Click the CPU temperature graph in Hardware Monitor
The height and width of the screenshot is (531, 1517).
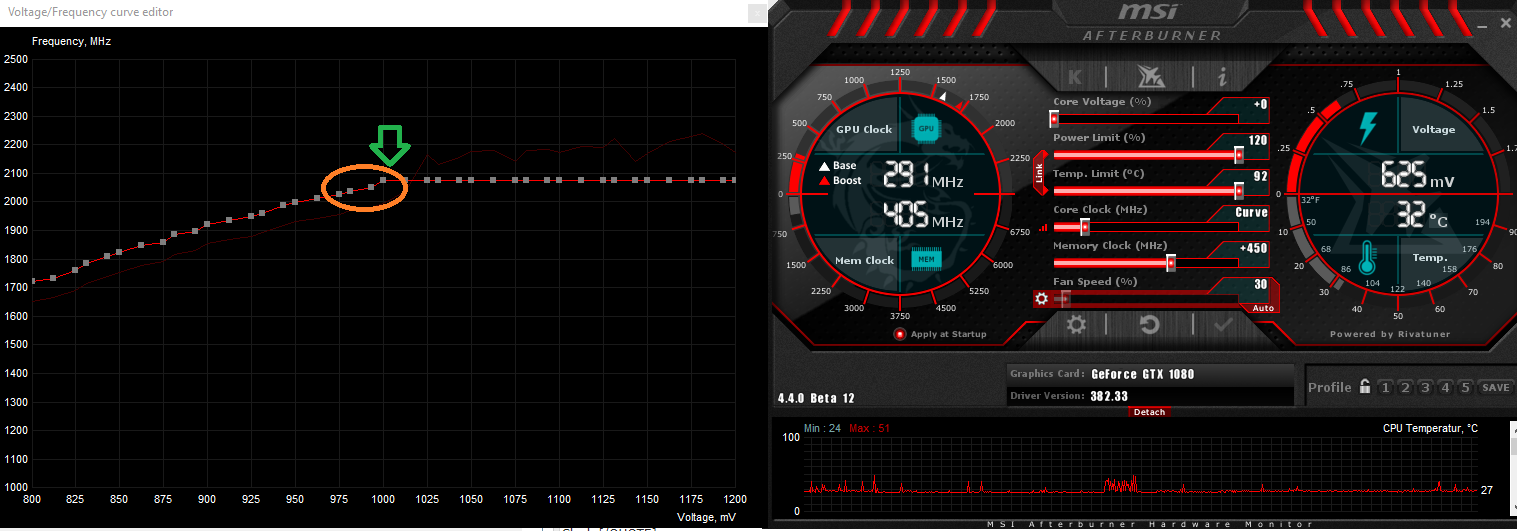1141,475
